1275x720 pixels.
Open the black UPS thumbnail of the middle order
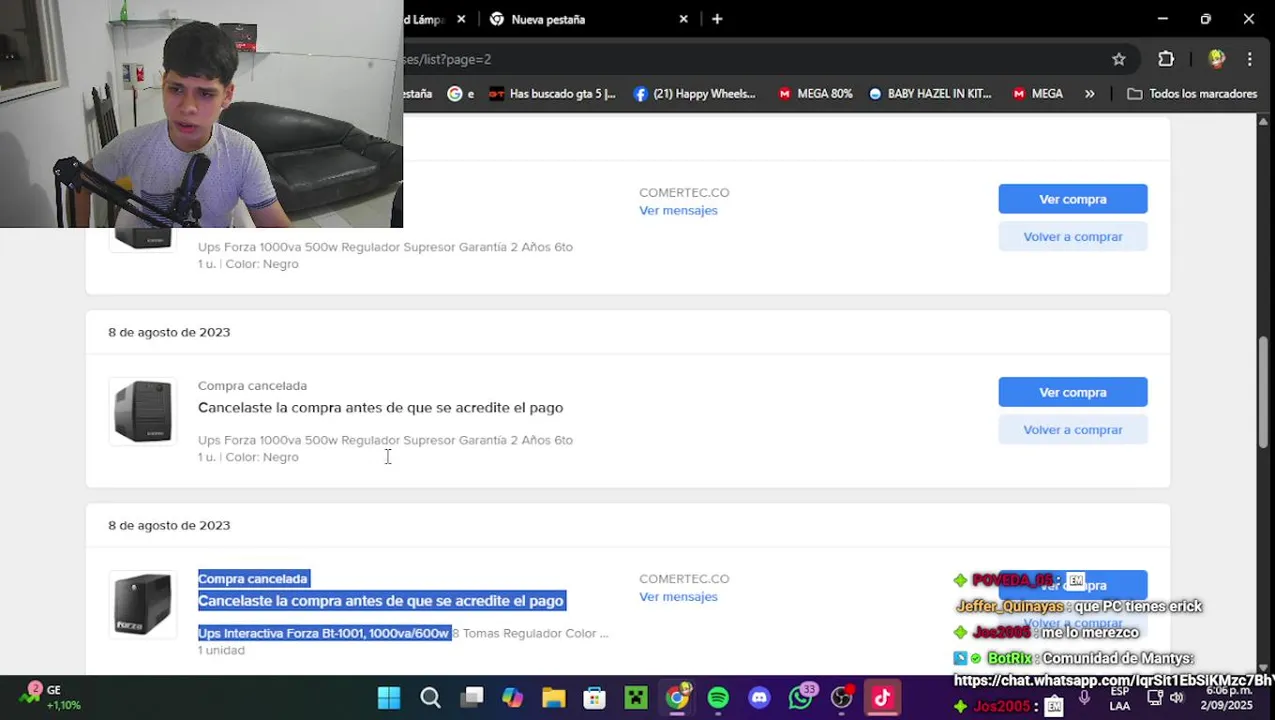click(142, 410)
